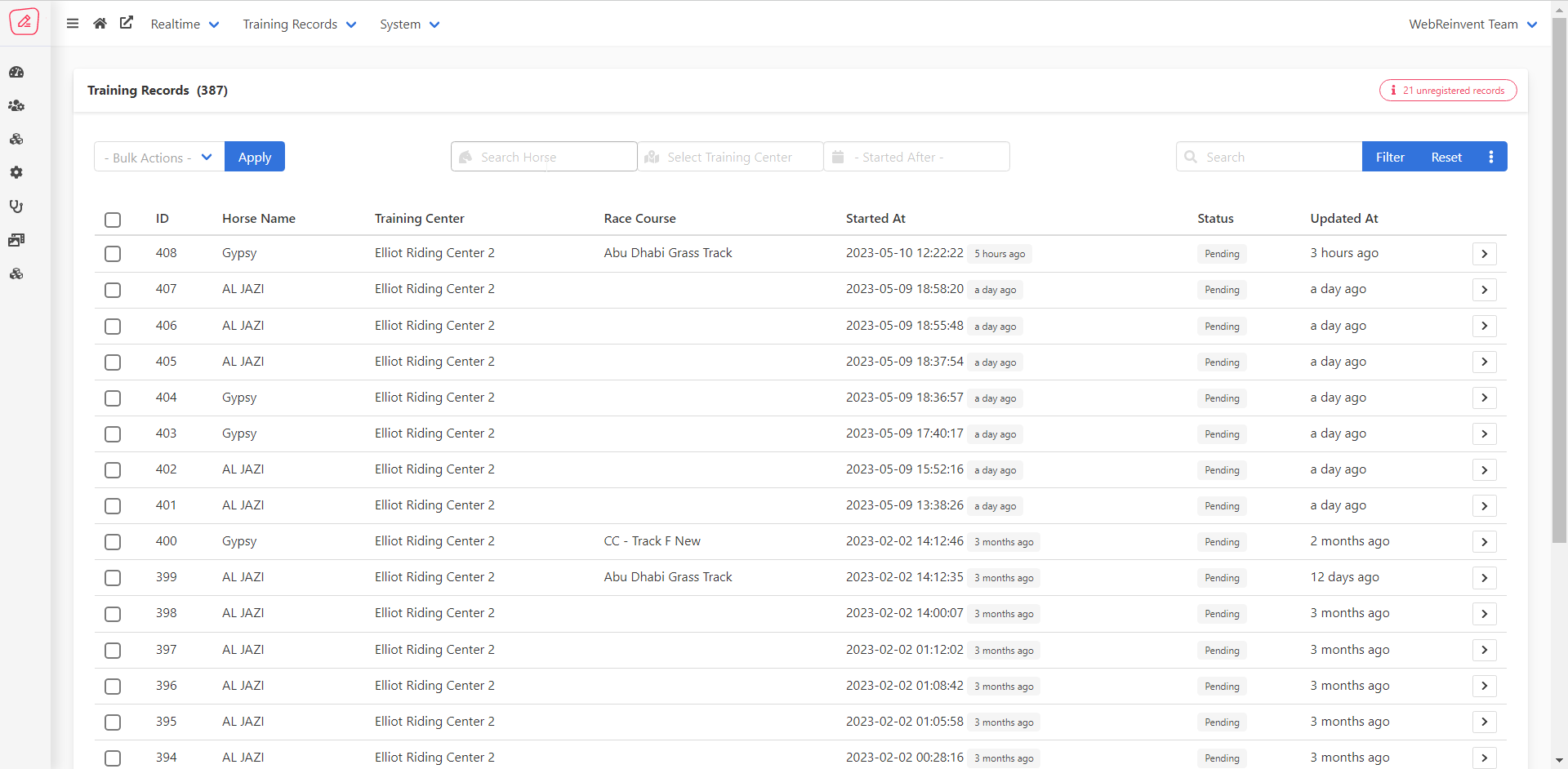Open the photo gallery icon in sidebar

[x=16, y=240]
